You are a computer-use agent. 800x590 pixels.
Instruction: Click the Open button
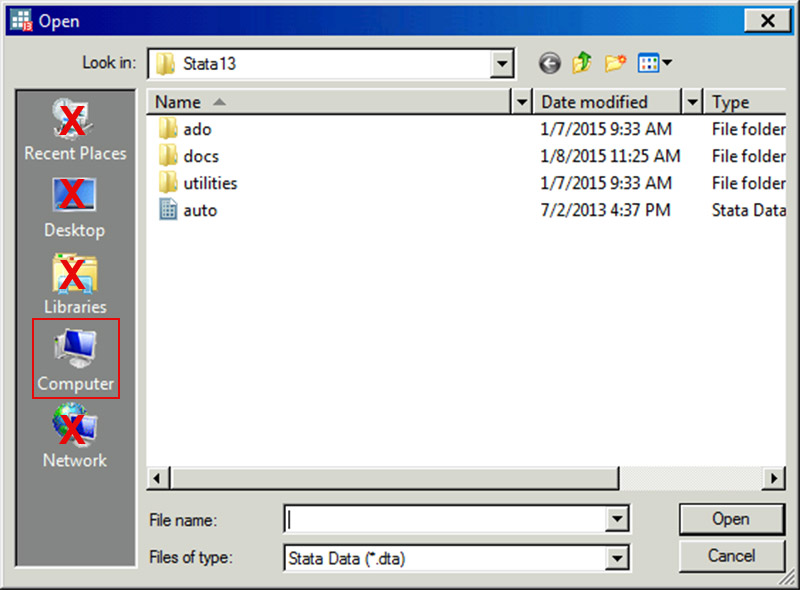pyautogui.click(x=731, y=519)
